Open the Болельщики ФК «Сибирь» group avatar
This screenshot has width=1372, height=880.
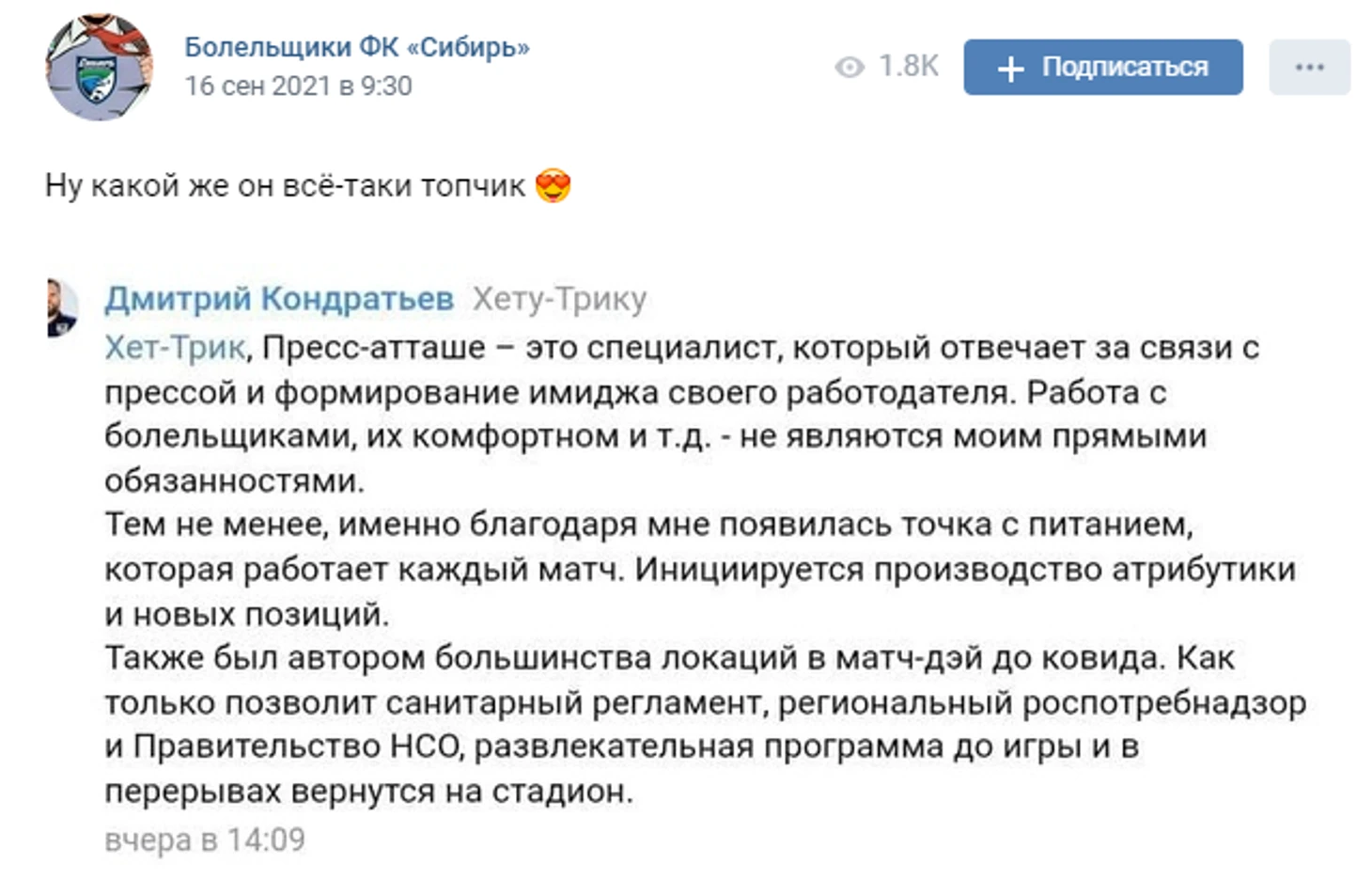(100, 67)
